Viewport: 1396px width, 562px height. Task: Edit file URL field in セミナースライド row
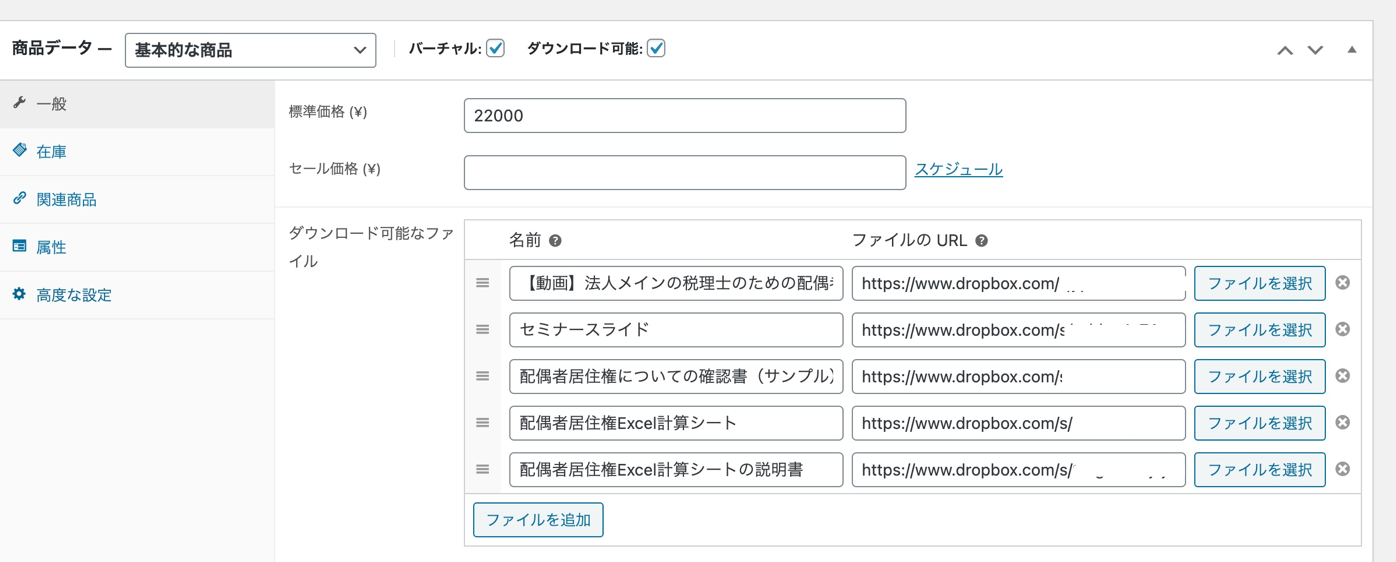(1019, 330)
